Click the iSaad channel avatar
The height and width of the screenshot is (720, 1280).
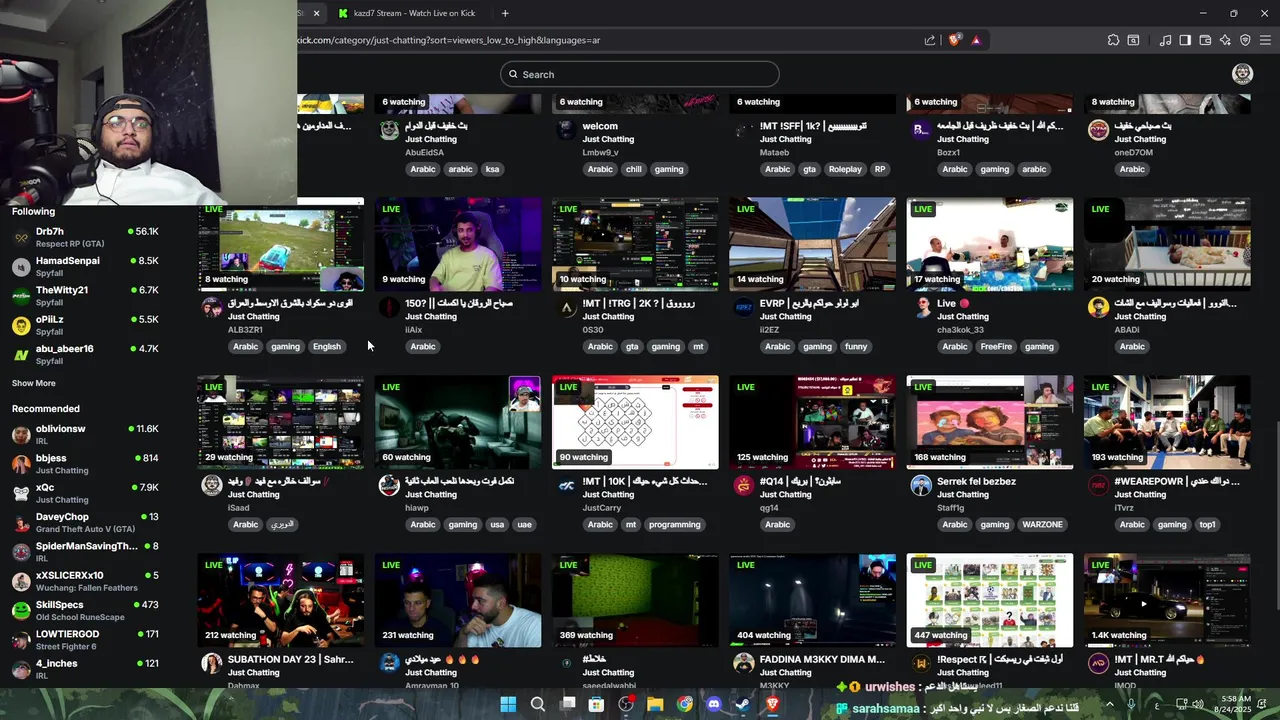point(211,485)
